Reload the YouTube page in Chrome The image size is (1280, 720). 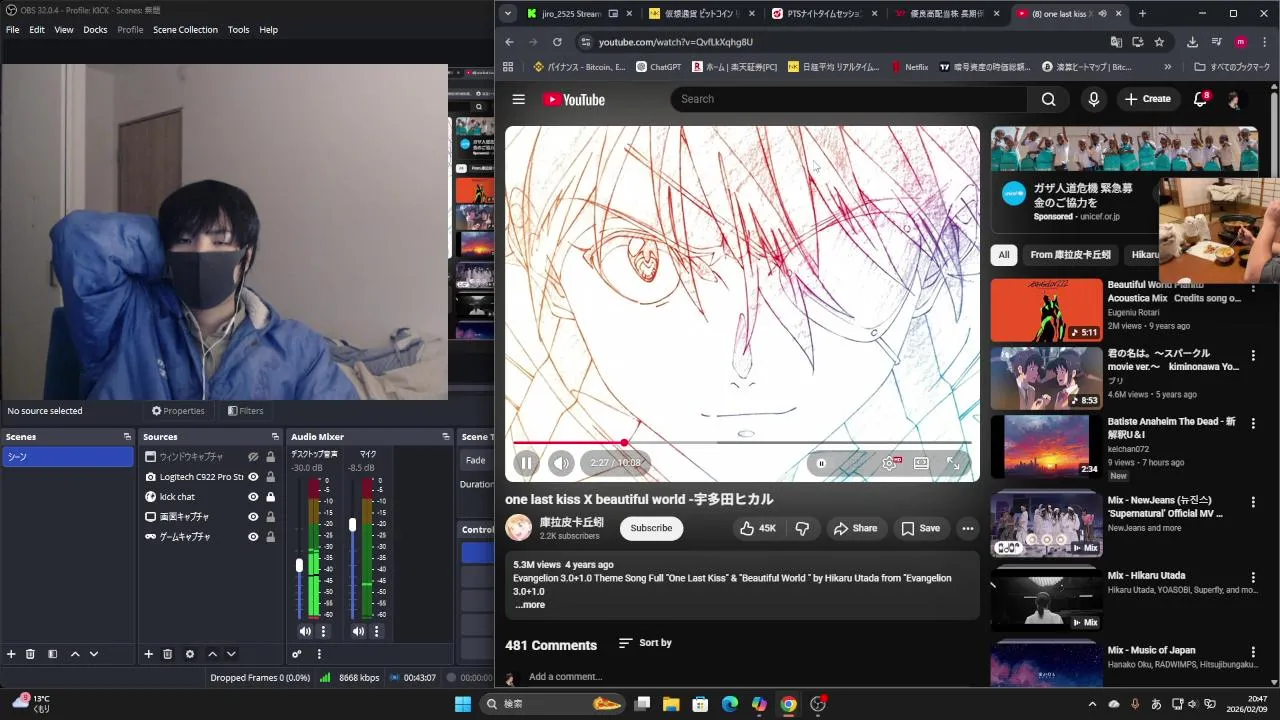coord(557,42)
